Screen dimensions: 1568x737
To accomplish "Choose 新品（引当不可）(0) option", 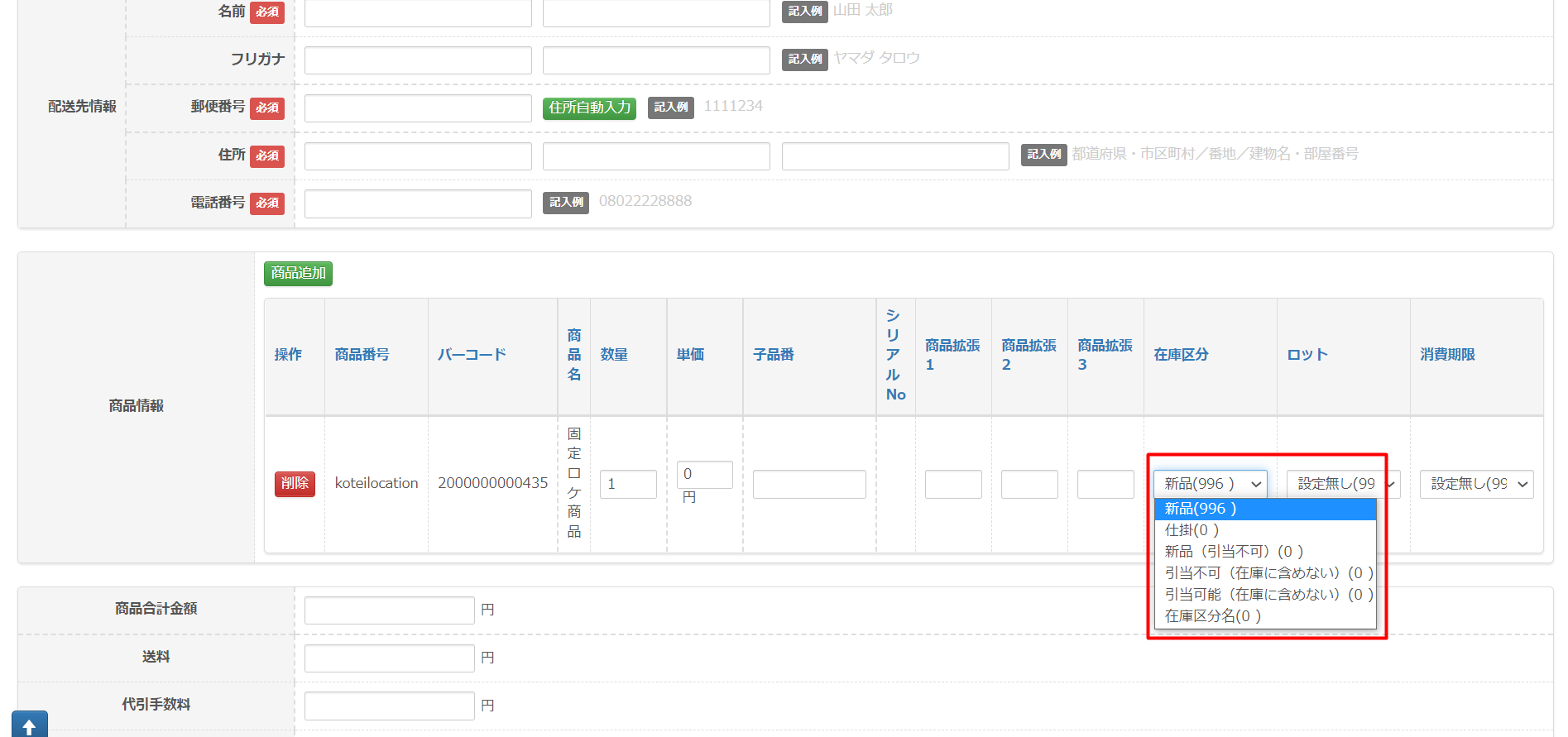I will pos(1234,552).
